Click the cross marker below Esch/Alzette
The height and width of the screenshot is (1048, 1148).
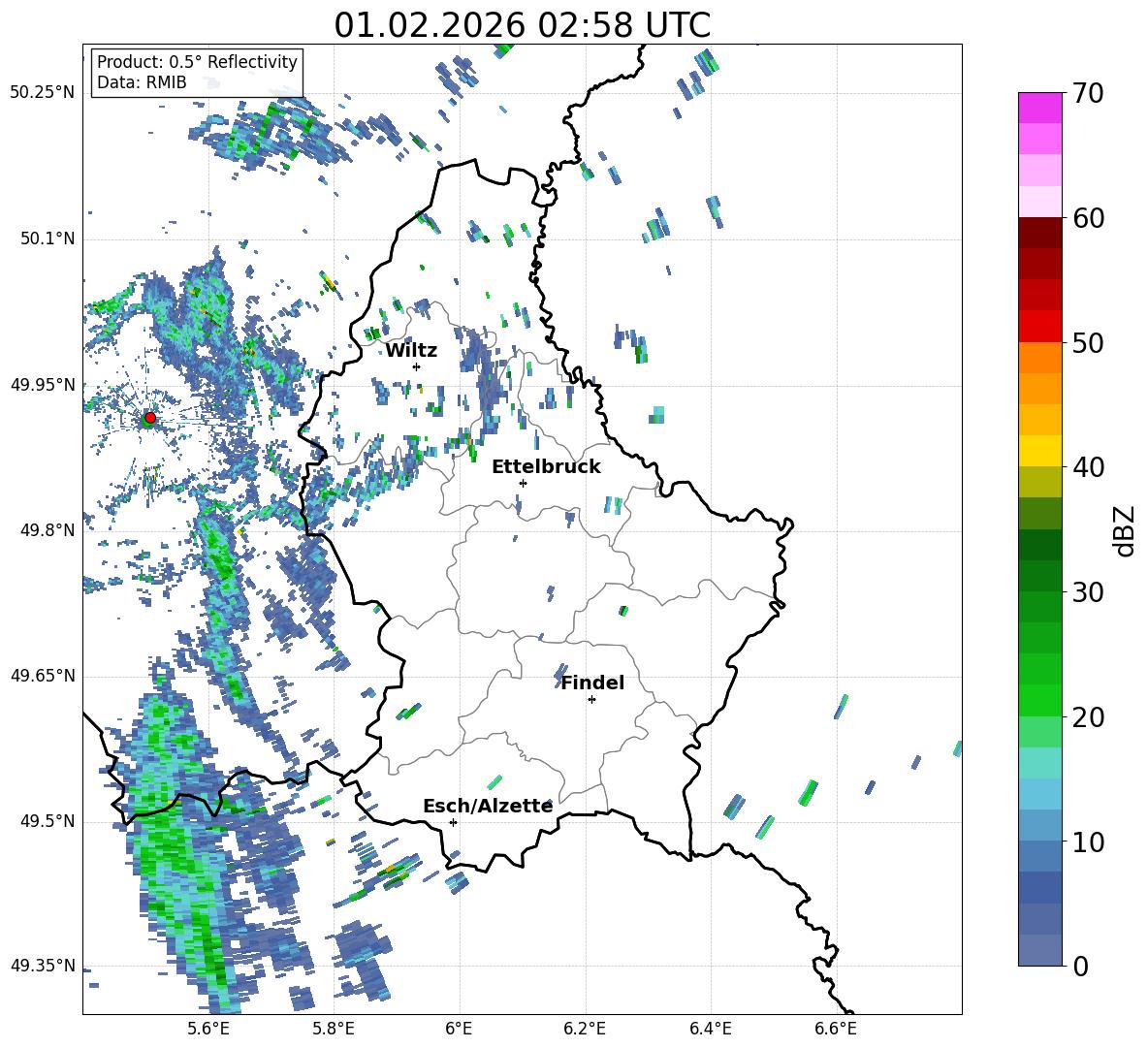click(x=453, y=822)
